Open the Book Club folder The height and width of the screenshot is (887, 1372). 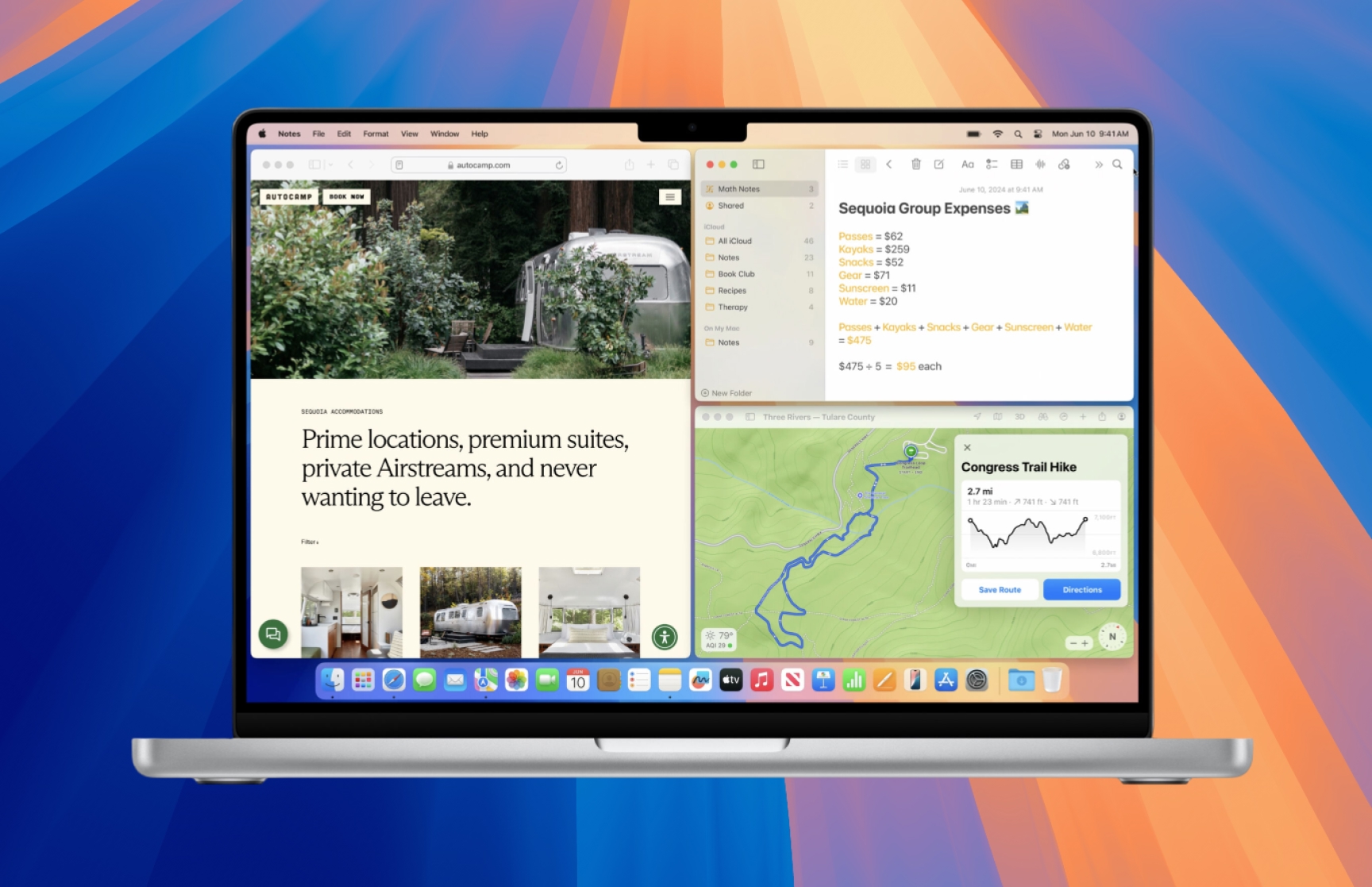(760, 274)
